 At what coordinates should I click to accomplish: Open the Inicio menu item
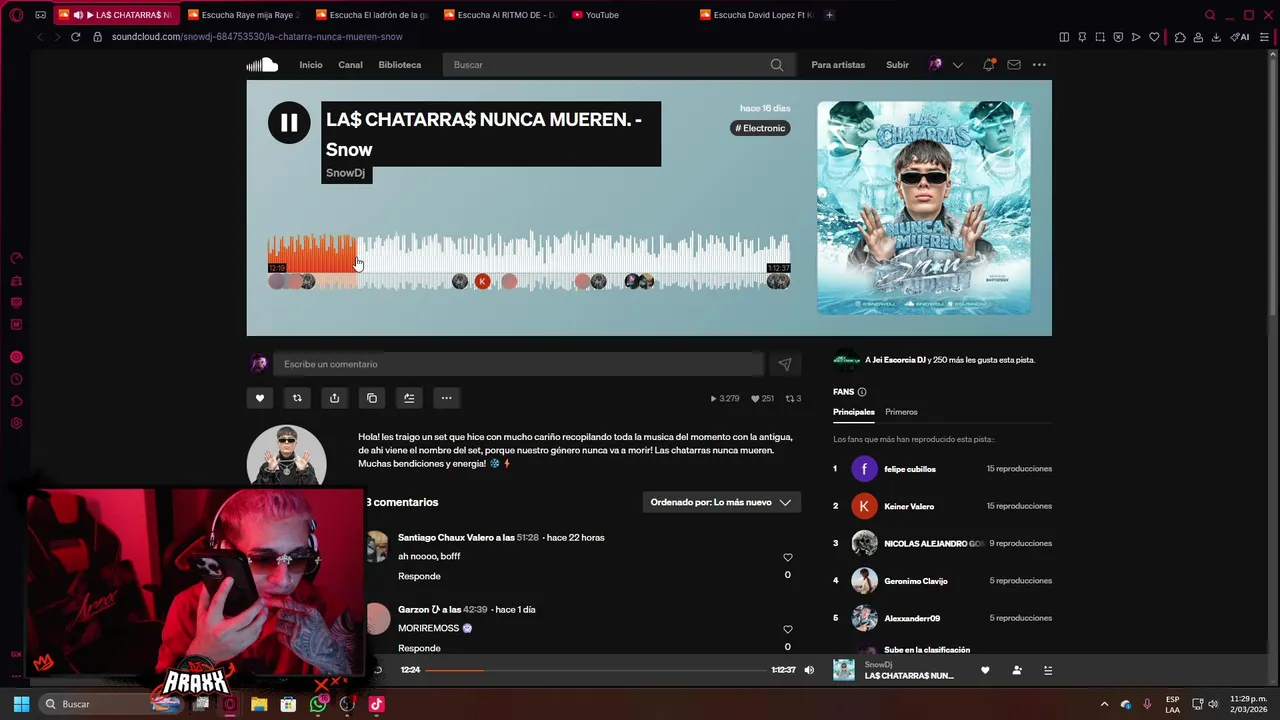(x=311, y=65)
